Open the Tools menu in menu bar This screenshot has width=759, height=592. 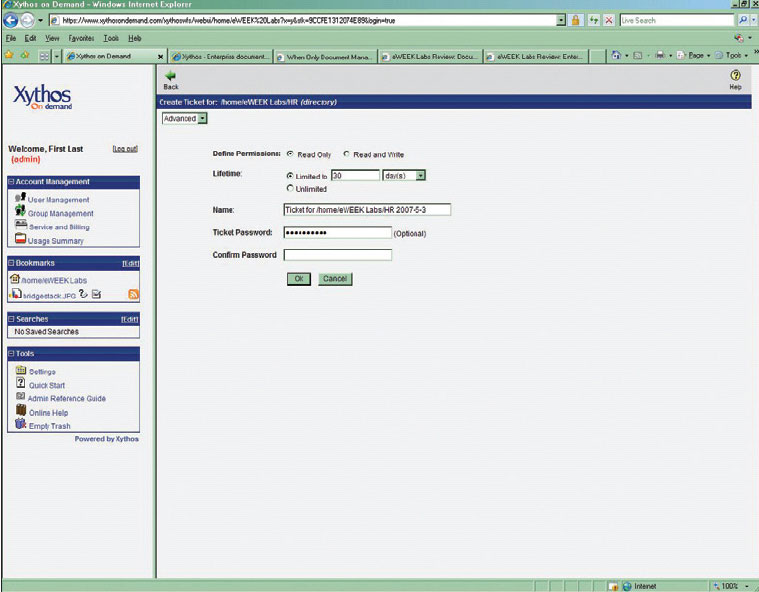pyautogui.click(x=111, y=38)
